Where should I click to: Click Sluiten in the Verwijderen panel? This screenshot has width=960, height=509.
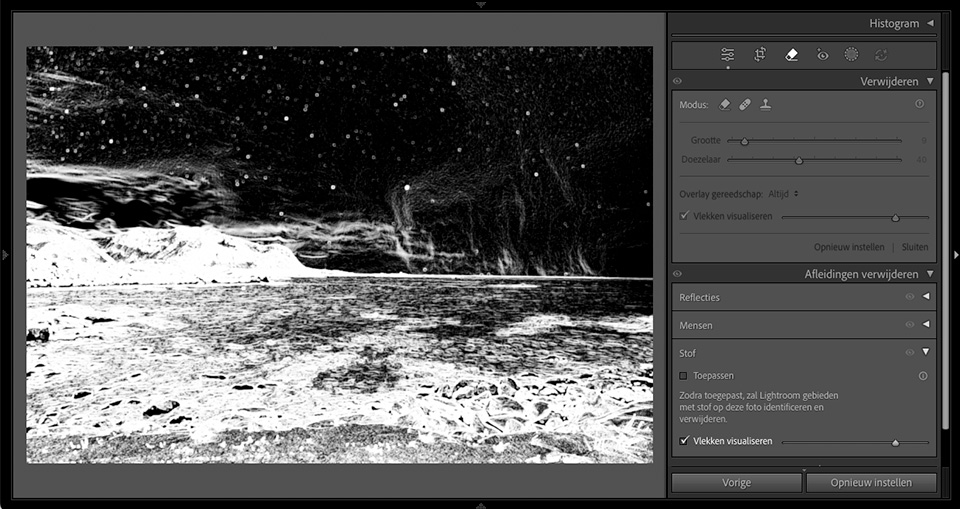point(914,247)
